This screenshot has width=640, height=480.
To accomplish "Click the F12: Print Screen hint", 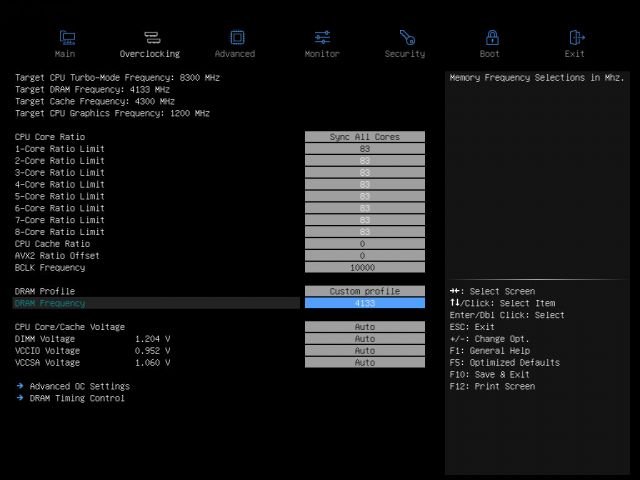I will tap(492, 386).
